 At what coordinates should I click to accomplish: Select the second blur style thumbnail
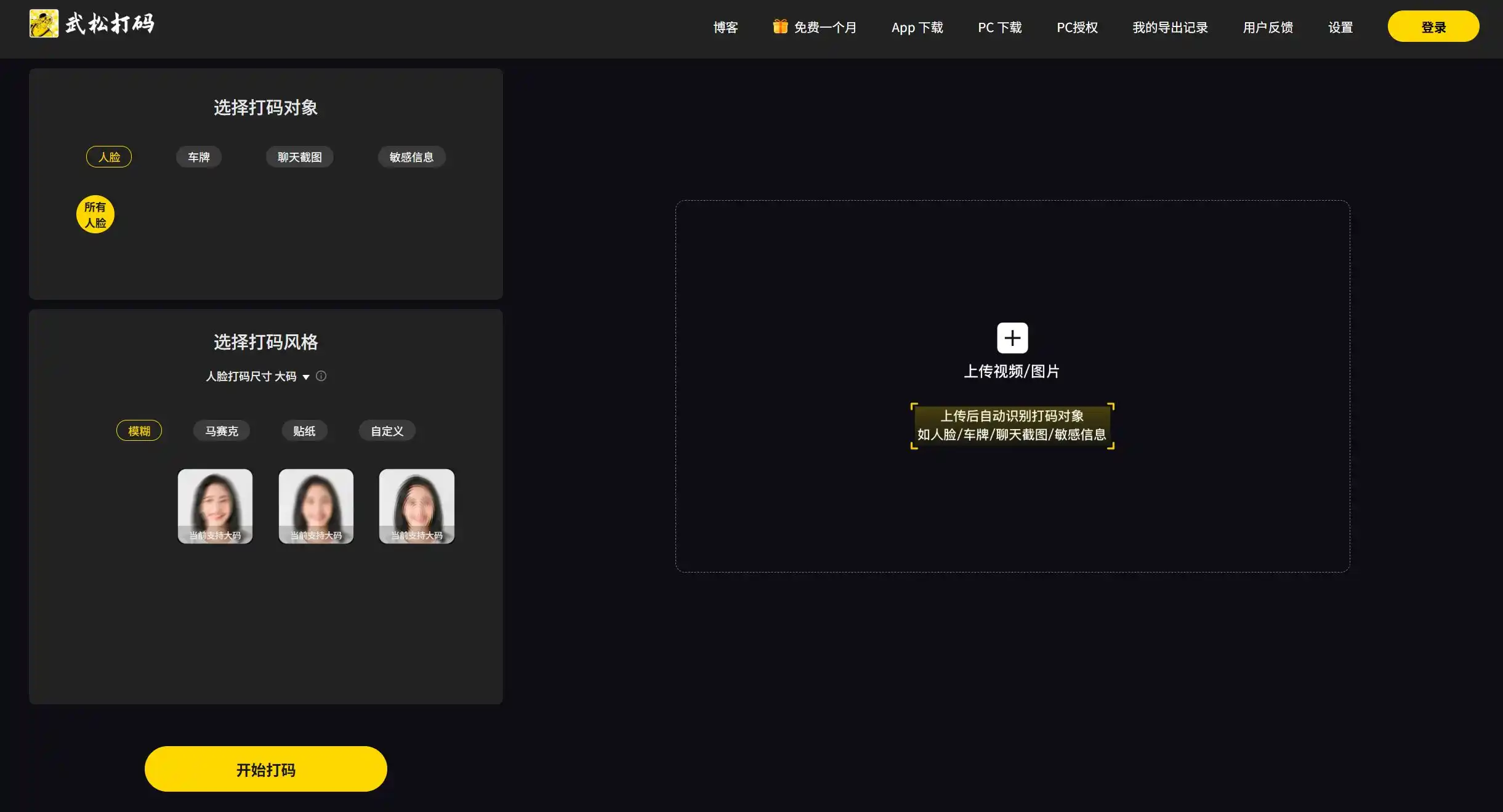[x=316, y=506]
